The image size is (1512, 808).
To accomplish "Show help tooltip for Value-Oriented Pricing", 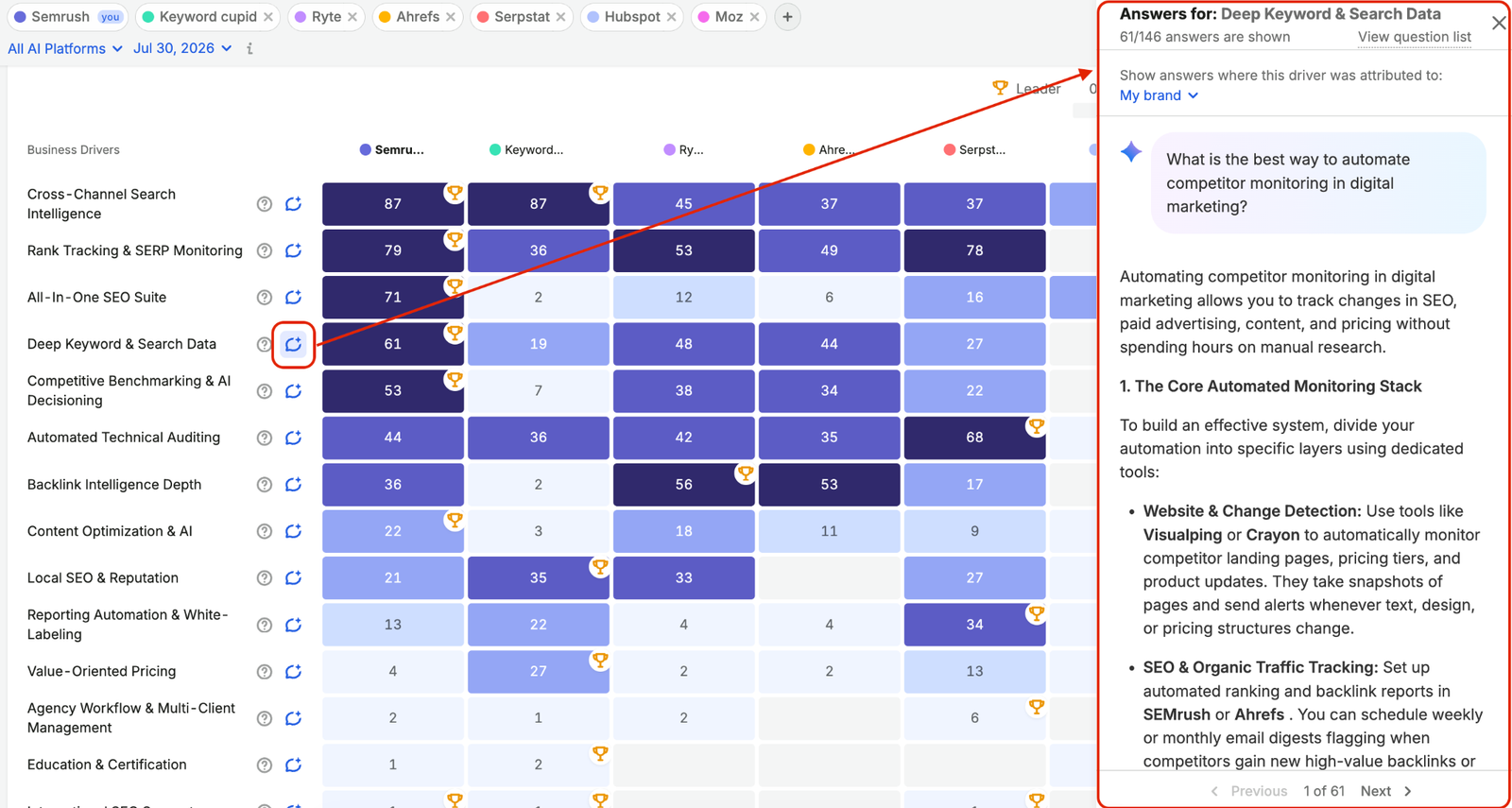I will click(x=265, y=672).
